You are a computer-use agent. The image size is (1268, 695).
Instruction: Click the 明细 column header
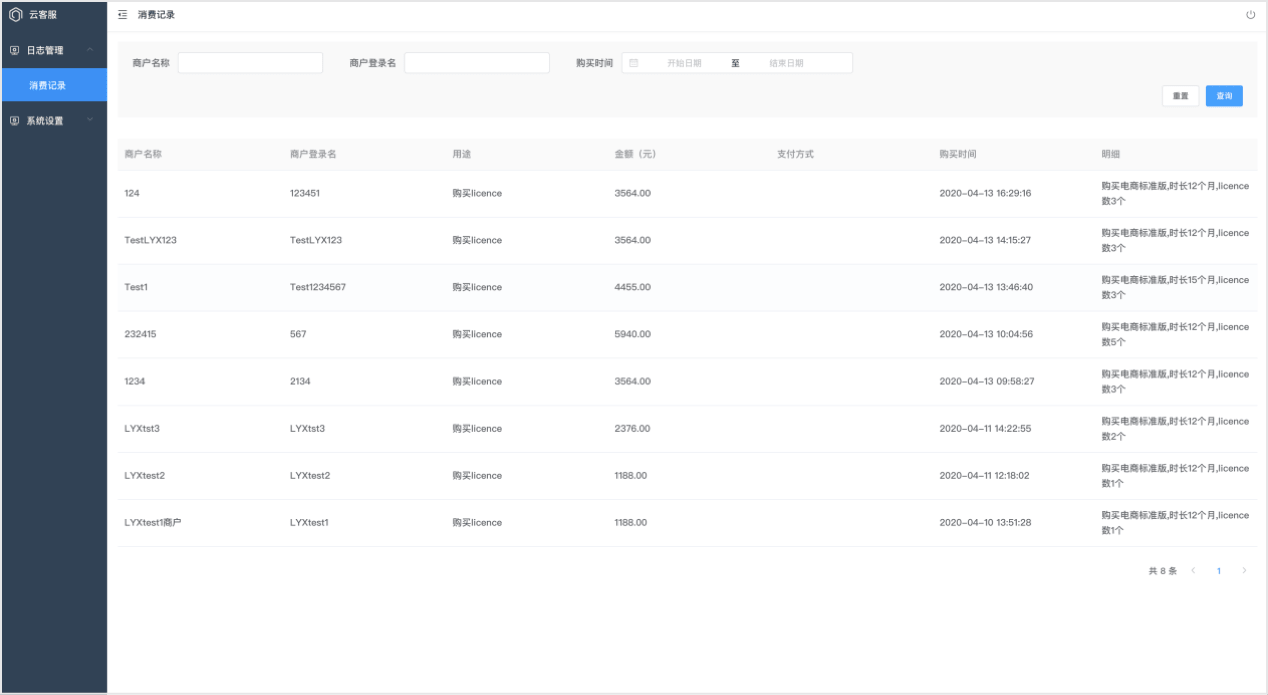click(x=1111, y=155)
